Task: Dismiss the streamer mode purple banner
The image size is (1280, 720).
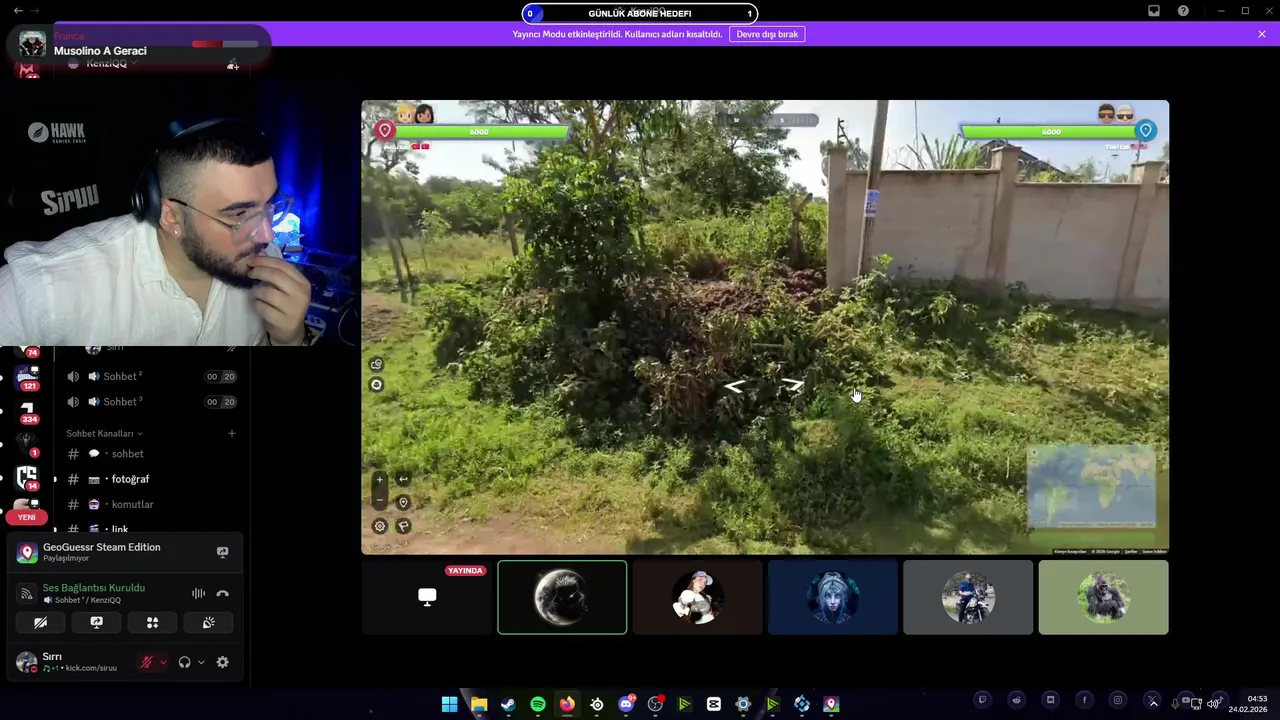Action: [1262, 34]
